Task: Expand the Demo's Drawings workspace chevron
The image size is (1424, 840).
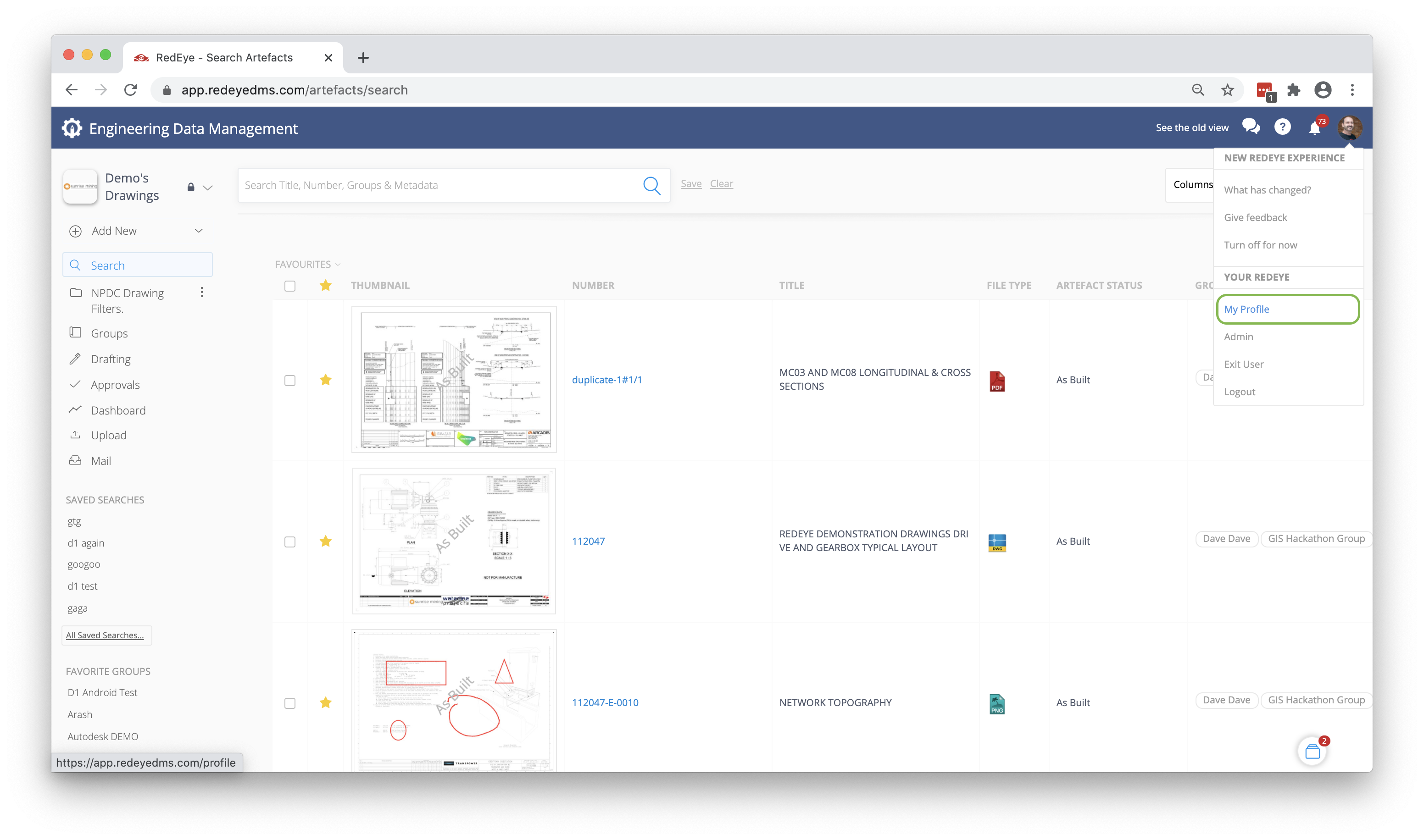Action: pos(208,188)
